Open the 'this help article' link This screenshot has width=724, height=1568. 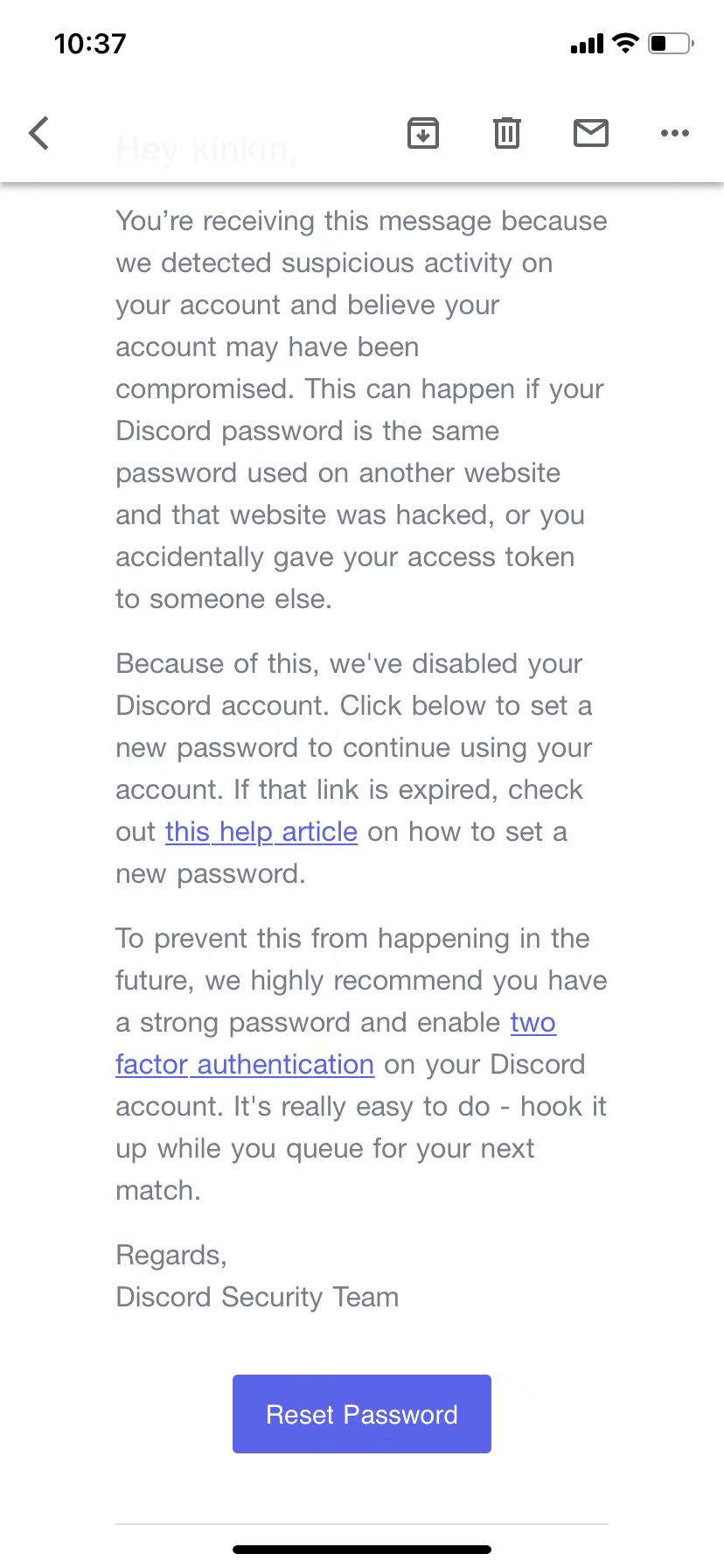point(261,831)
